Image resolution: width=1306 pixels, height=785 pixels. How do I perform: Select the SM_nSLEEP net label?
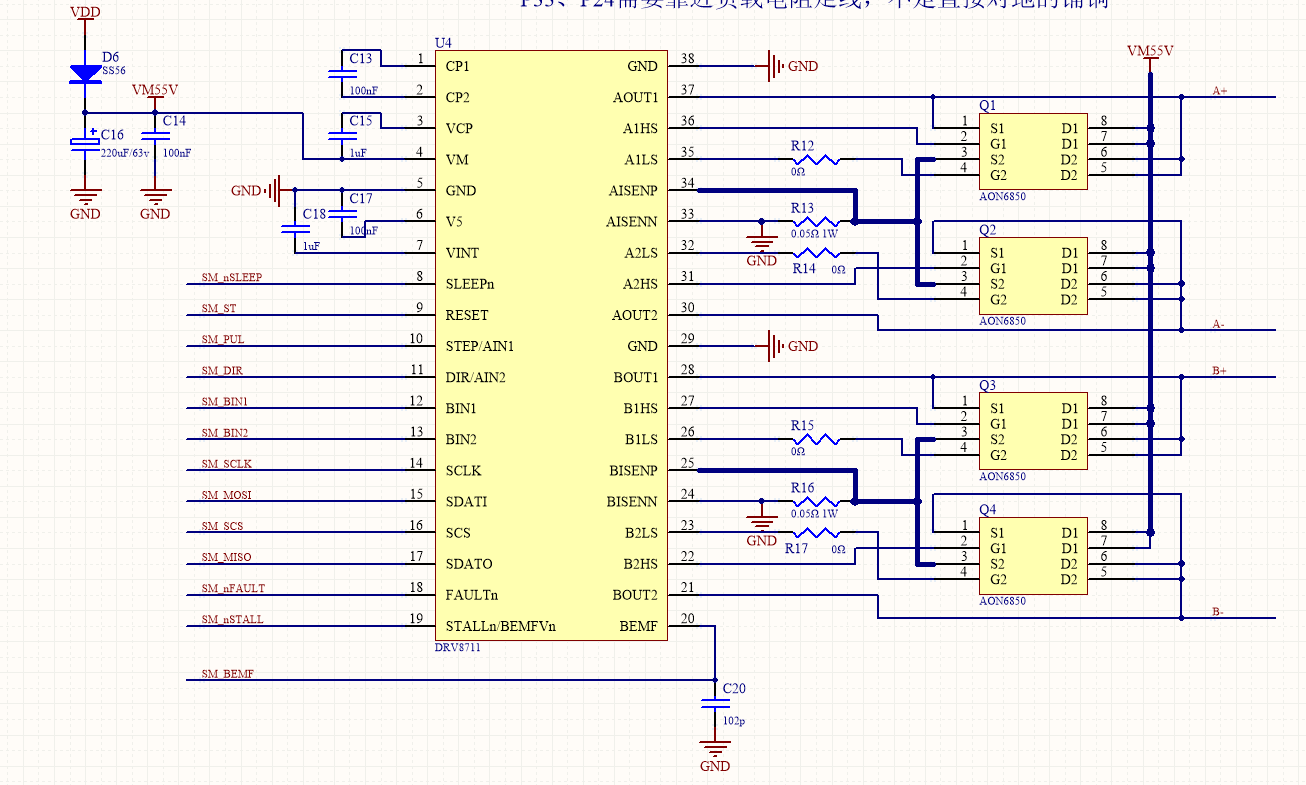(232, 277)
